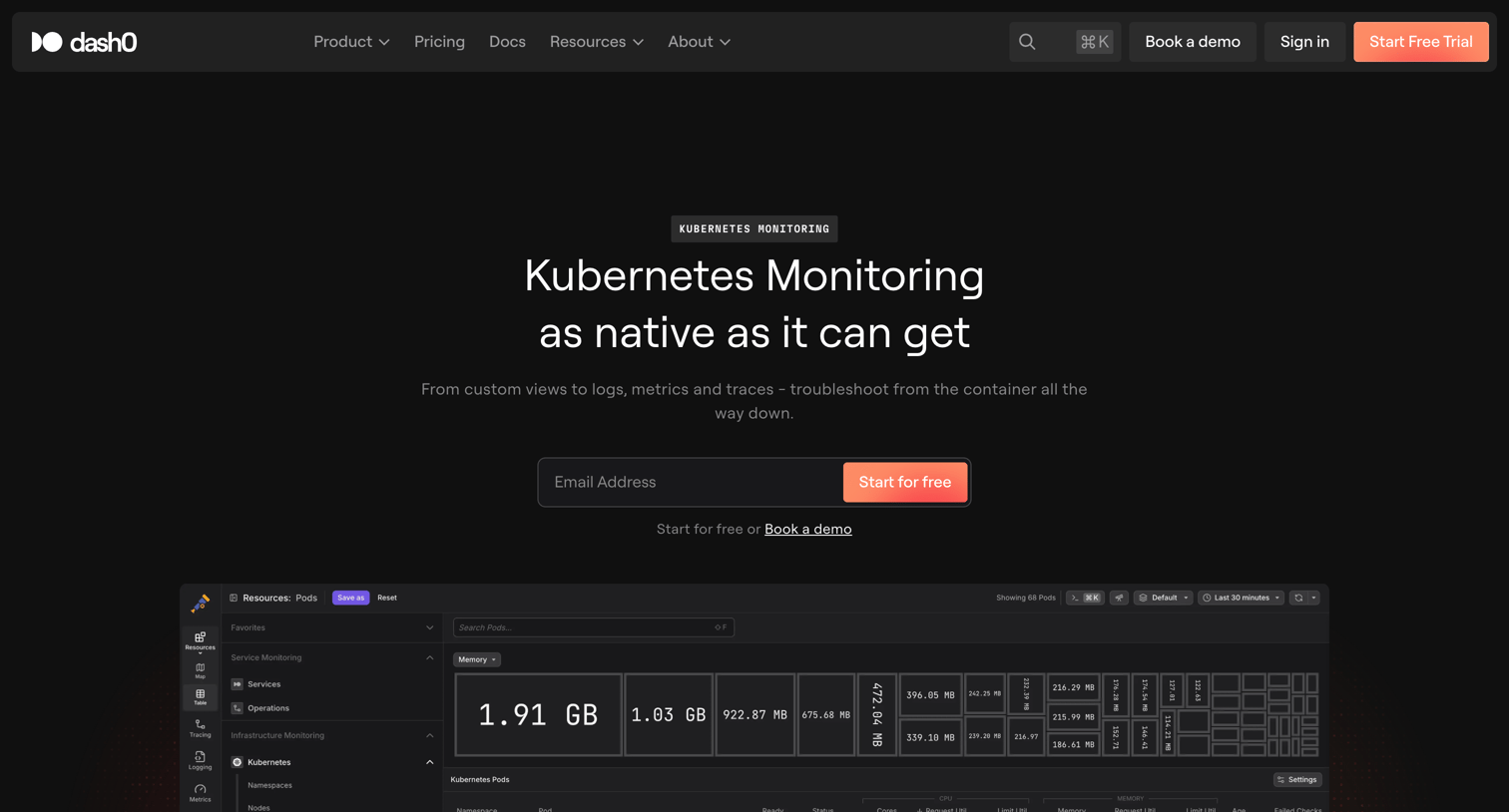This screenshot has width=1509, height=812.
Task: Open the Map view icon
Action: 200,670
